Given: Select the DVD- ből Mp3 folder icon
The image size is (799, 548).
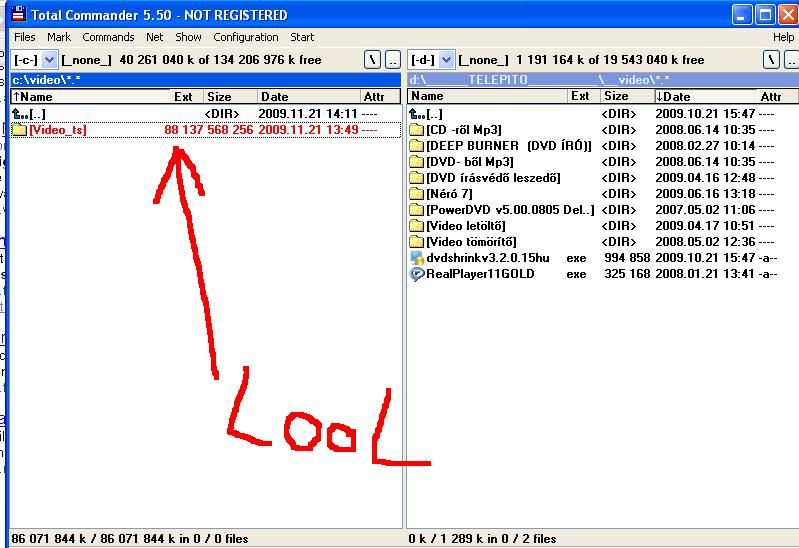Looking at the screenshot, I should click(x=417, y=162).
